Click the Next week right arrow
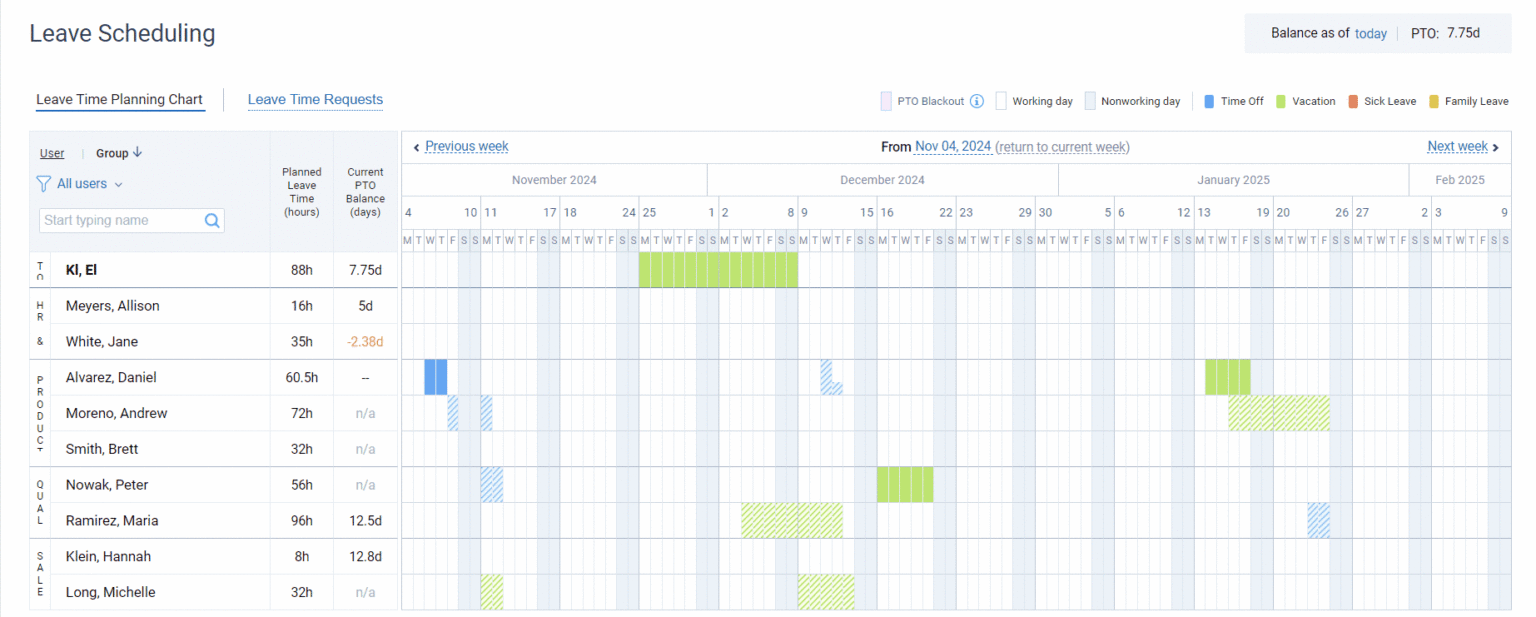The width and height of the screenshot is (1536, 617). (1496, 148)
